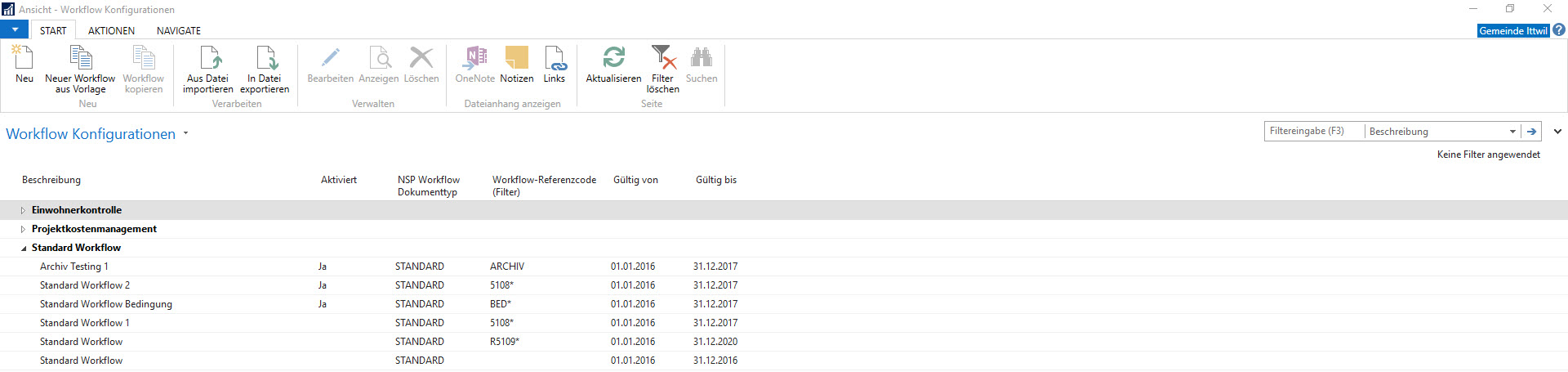Clear filter with Filter löschen icon

click(x=663, y=57)
